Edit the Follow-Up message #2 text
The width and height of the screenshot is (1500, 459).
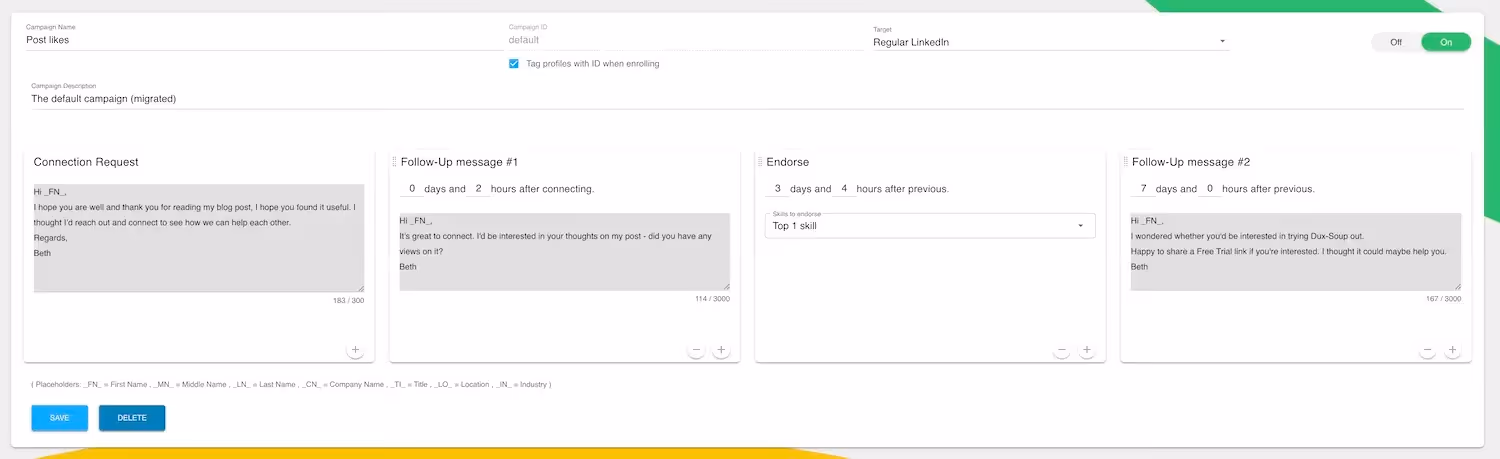[1296, 252]
